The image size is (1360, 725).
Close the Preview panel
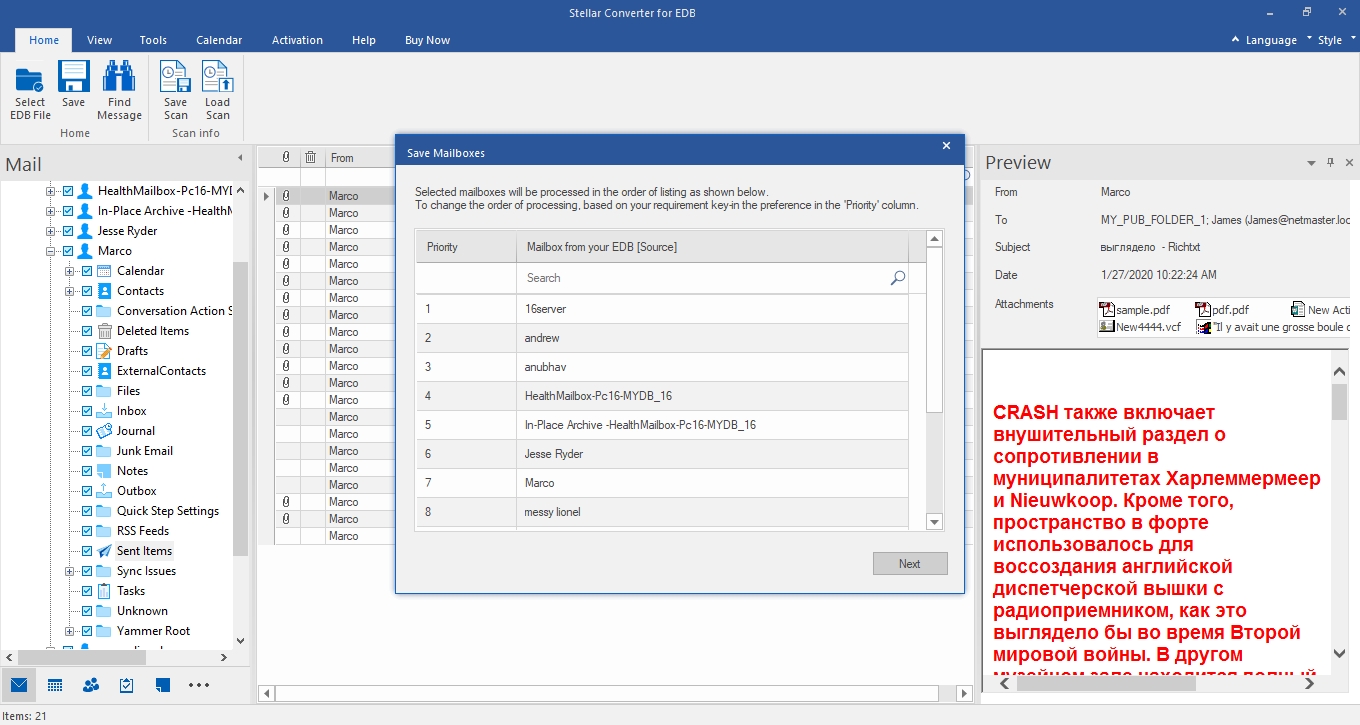1349,162
